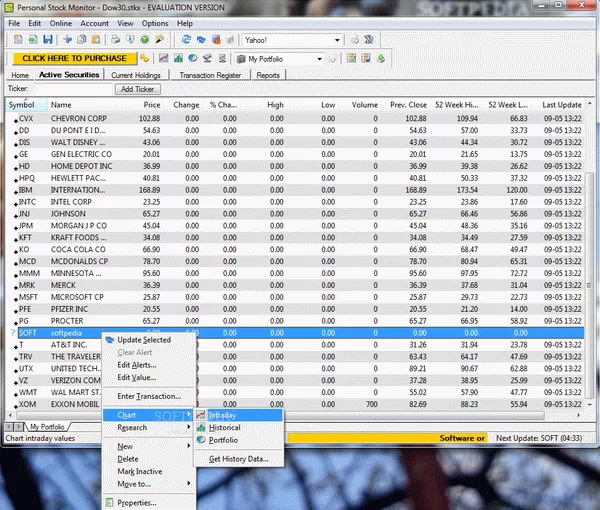Sort by the Price column header
The width and height of the screenshot is (600, 510).
click(x=152, y=105)
